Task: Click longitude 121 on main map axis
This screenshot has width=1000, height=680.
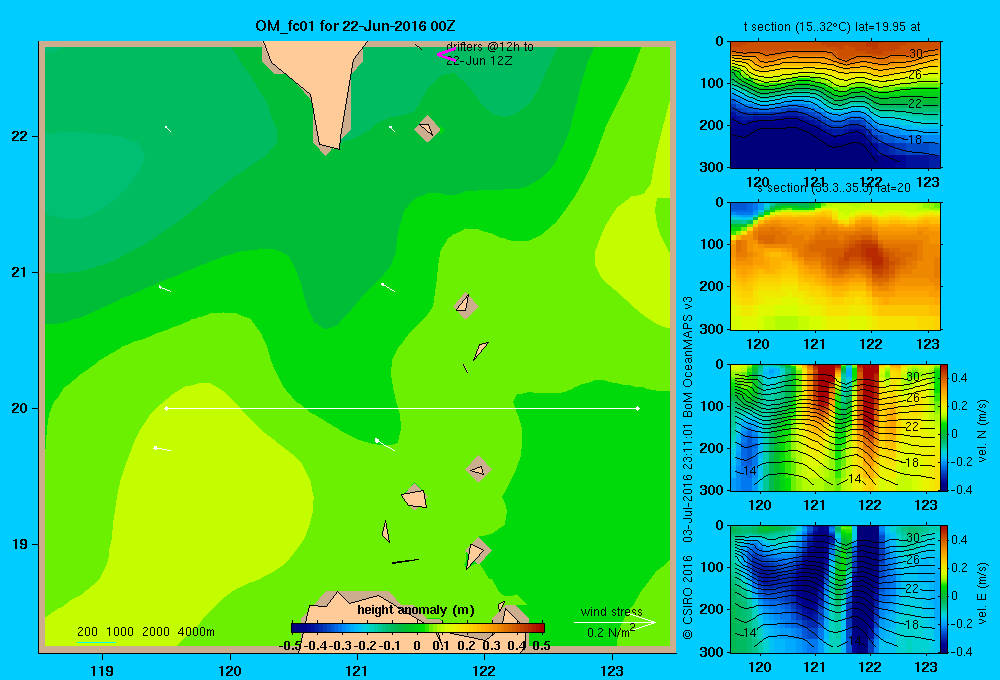Action: click(357, 670)
